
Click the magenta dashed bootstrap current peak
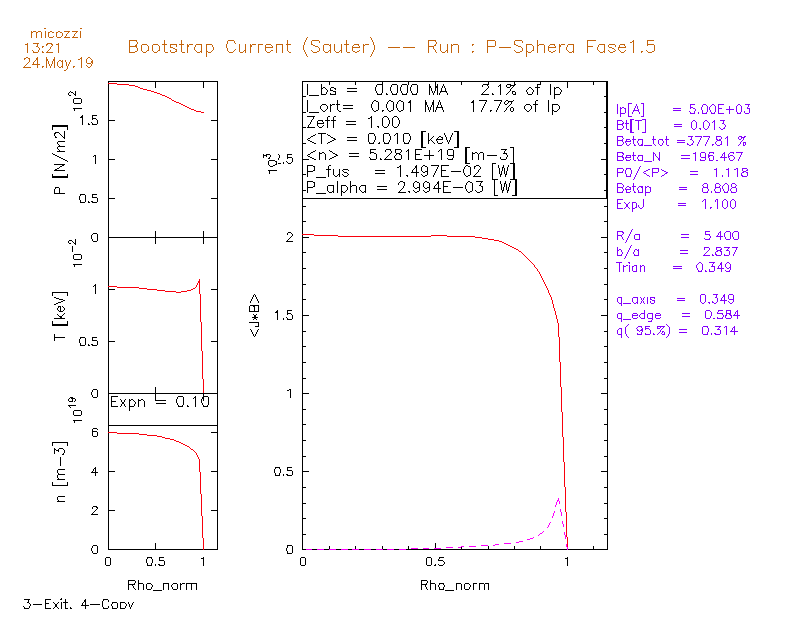[x=558, y=499]
